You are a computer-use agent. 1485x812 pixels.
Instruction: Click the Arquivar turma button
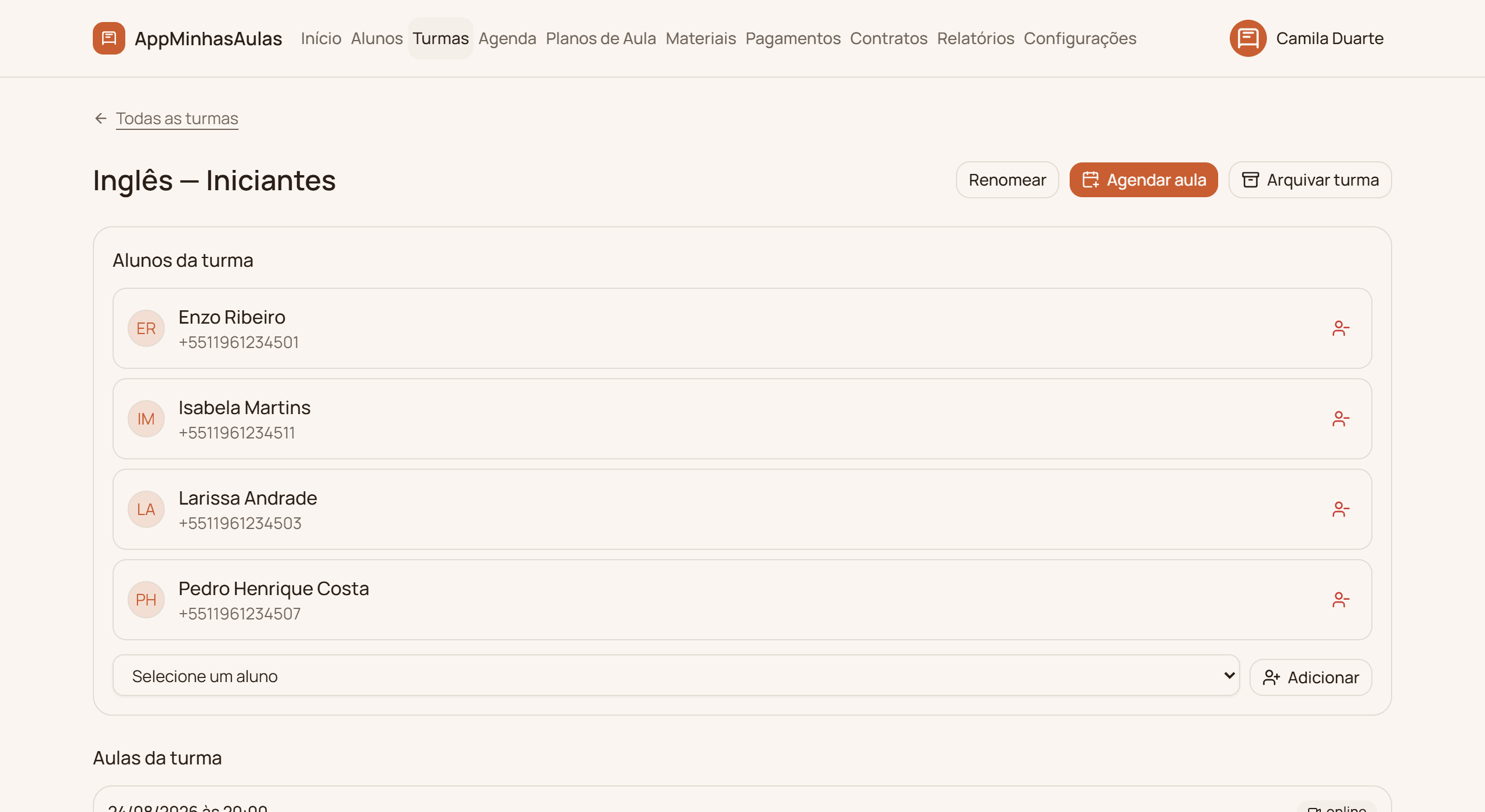[1310, 180]
